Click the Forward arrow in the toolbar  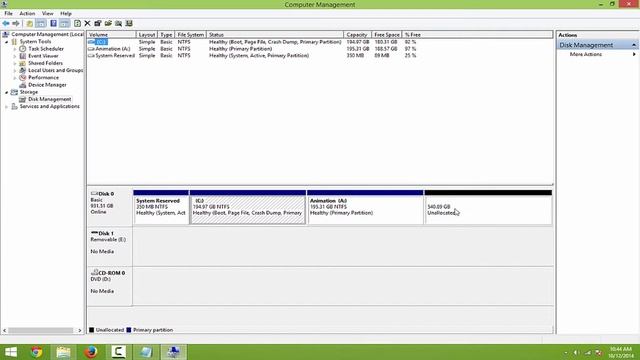(x=16, y=24)
